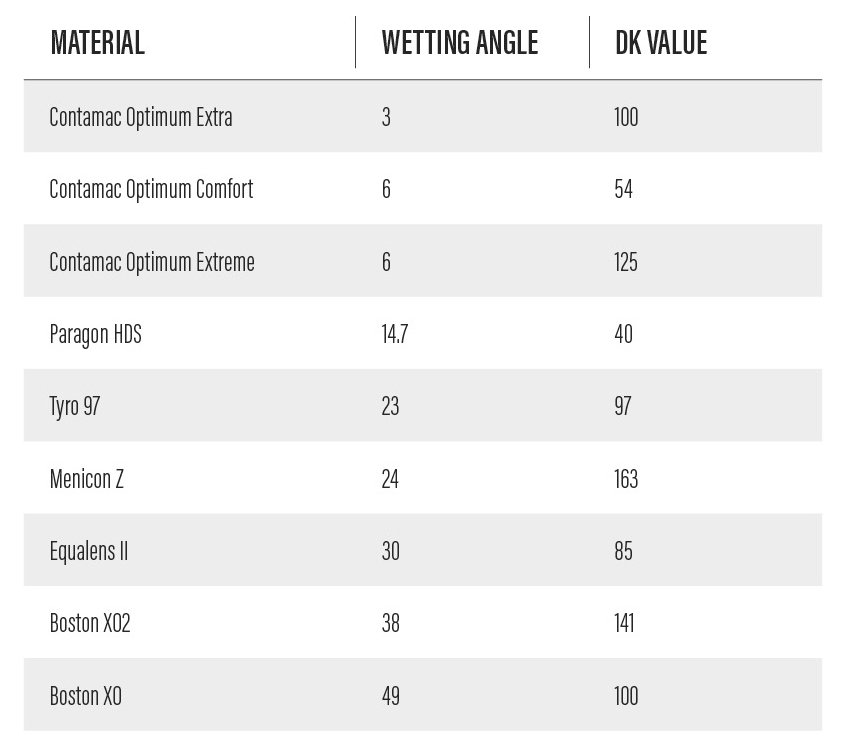Select the wetting angle value 49

[x=390, y=696]
